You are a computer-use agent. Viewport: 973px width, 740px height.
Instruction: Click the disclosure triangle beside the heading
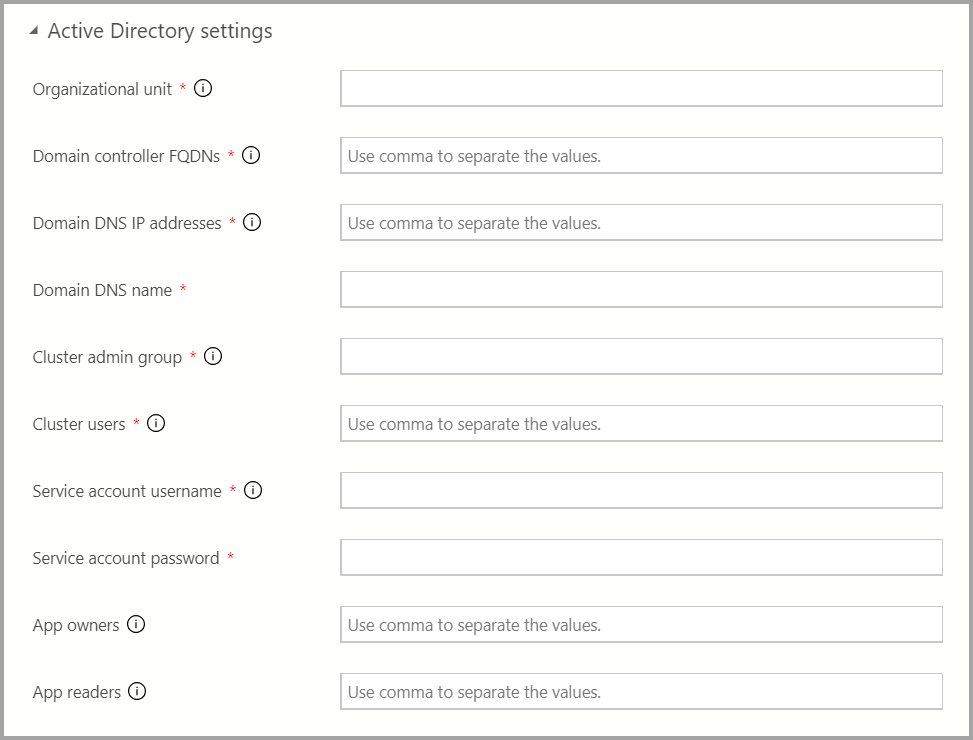coord(34,30)
